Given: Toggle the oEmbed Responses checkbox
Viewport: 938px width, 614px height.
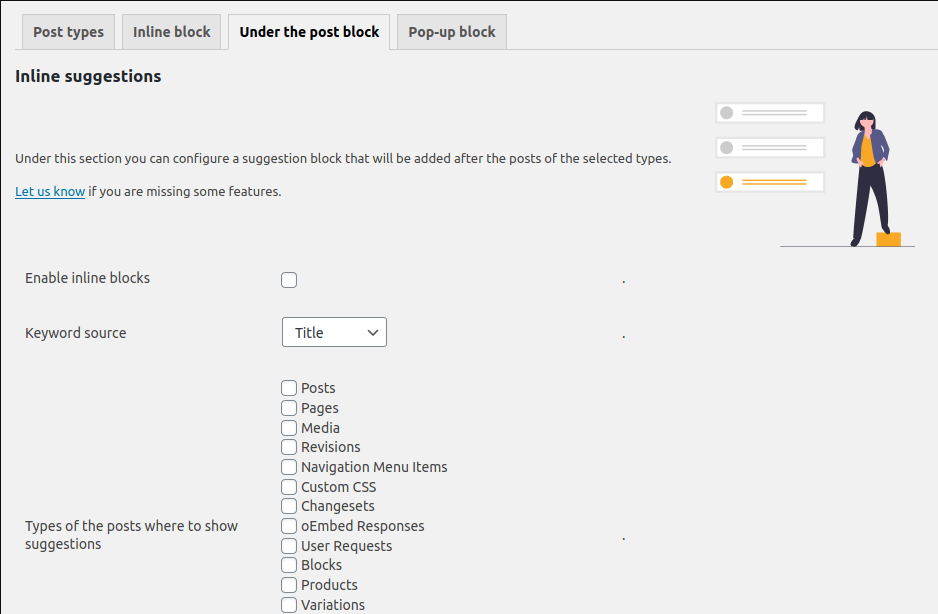Looking at the screenshot, I should [289, 526].
